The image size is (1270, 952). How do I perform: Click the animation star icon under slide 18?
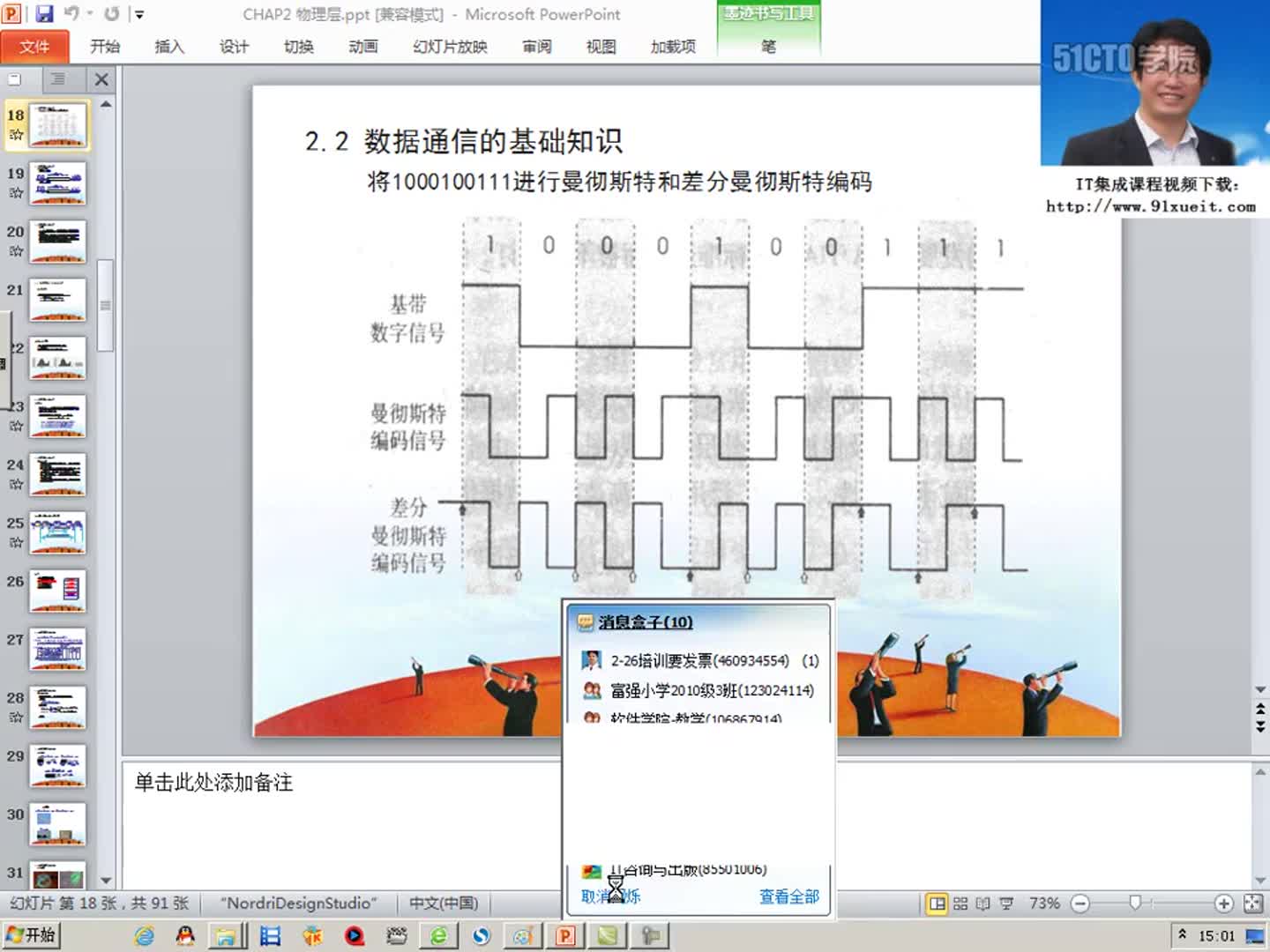tap(16, 135)
